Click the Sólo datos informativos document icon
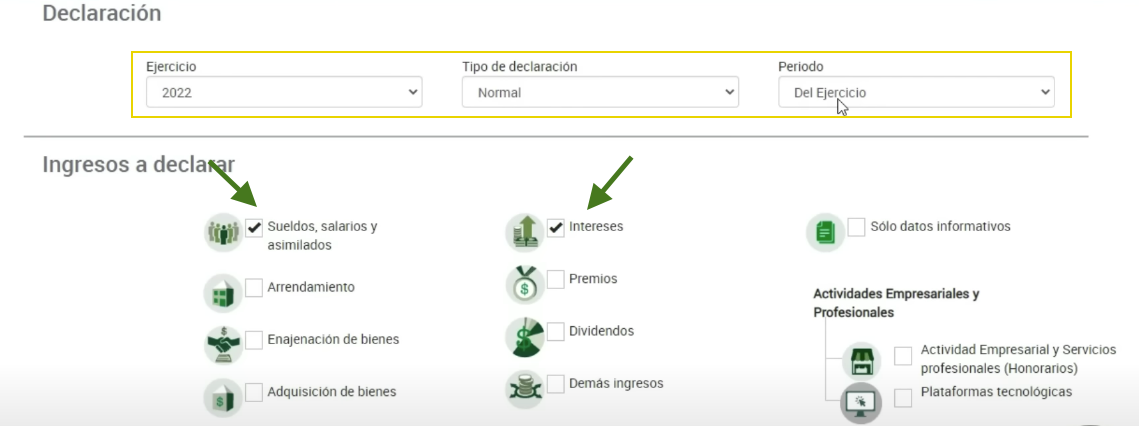 [x=826, y=233]
